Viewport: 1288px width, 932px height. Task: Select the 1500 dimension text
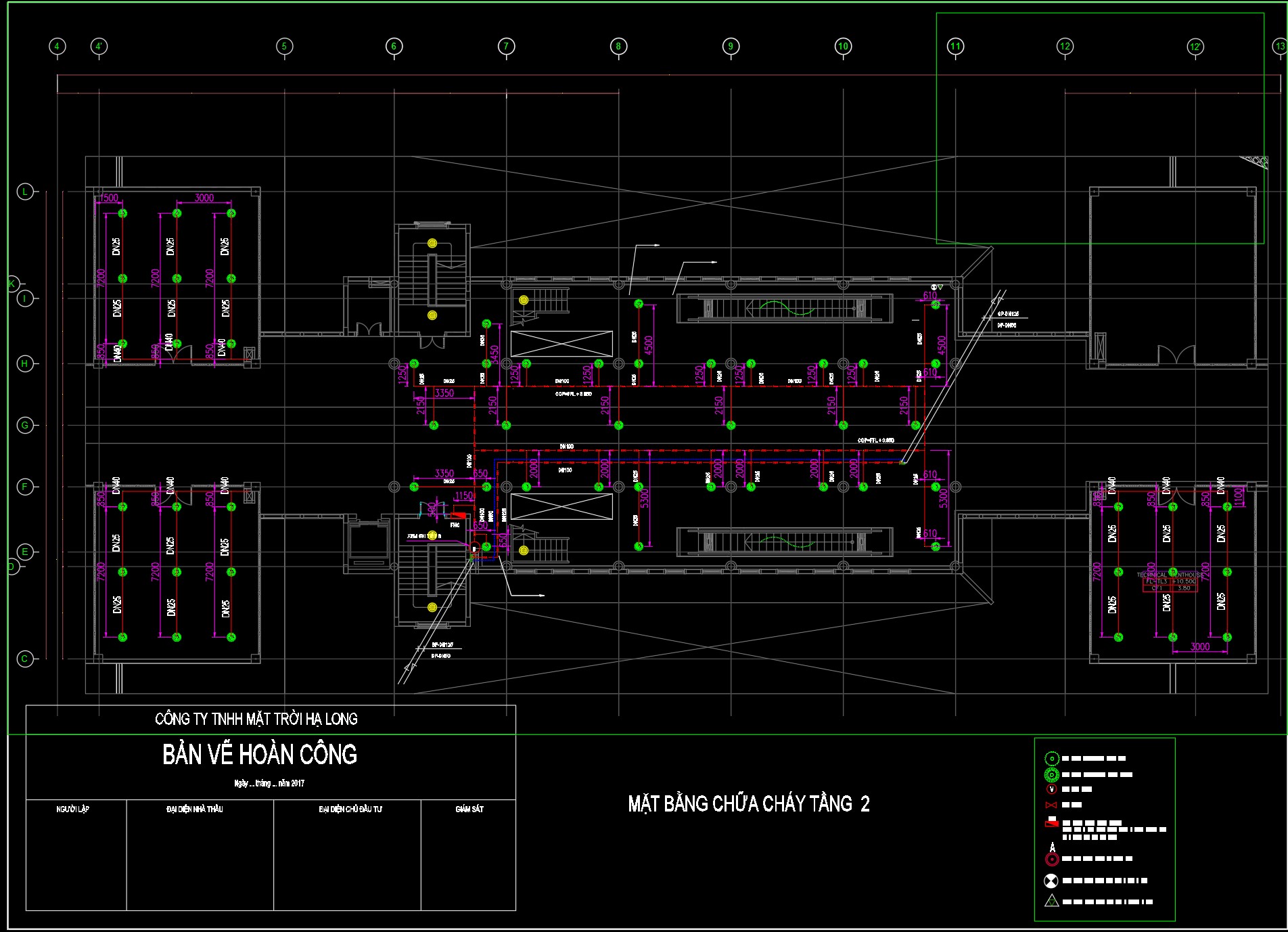pos(109,198)
